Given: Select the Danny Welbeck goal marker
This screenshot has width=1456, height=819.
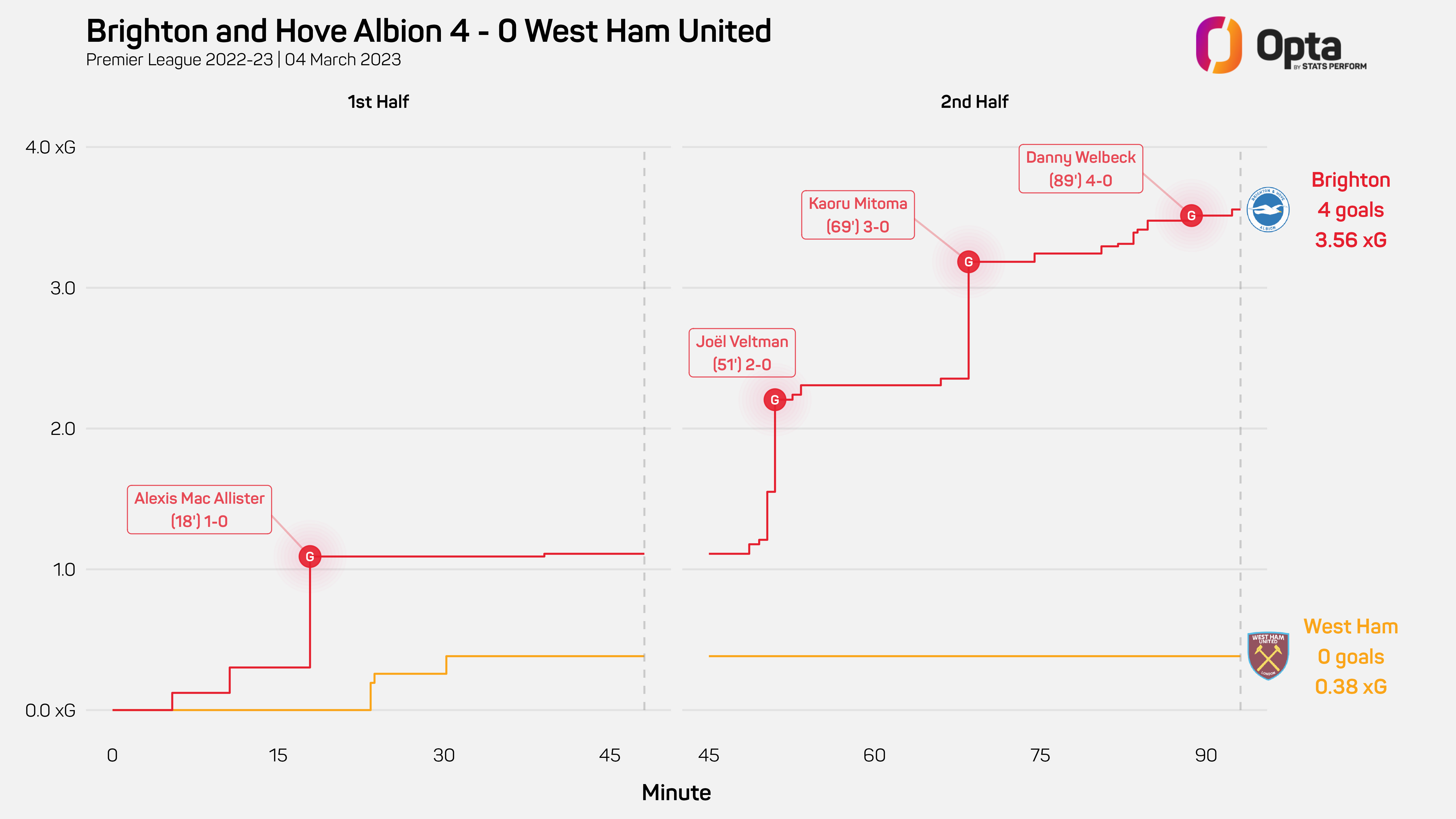Looking at the screenshot, I should 1191,215.
